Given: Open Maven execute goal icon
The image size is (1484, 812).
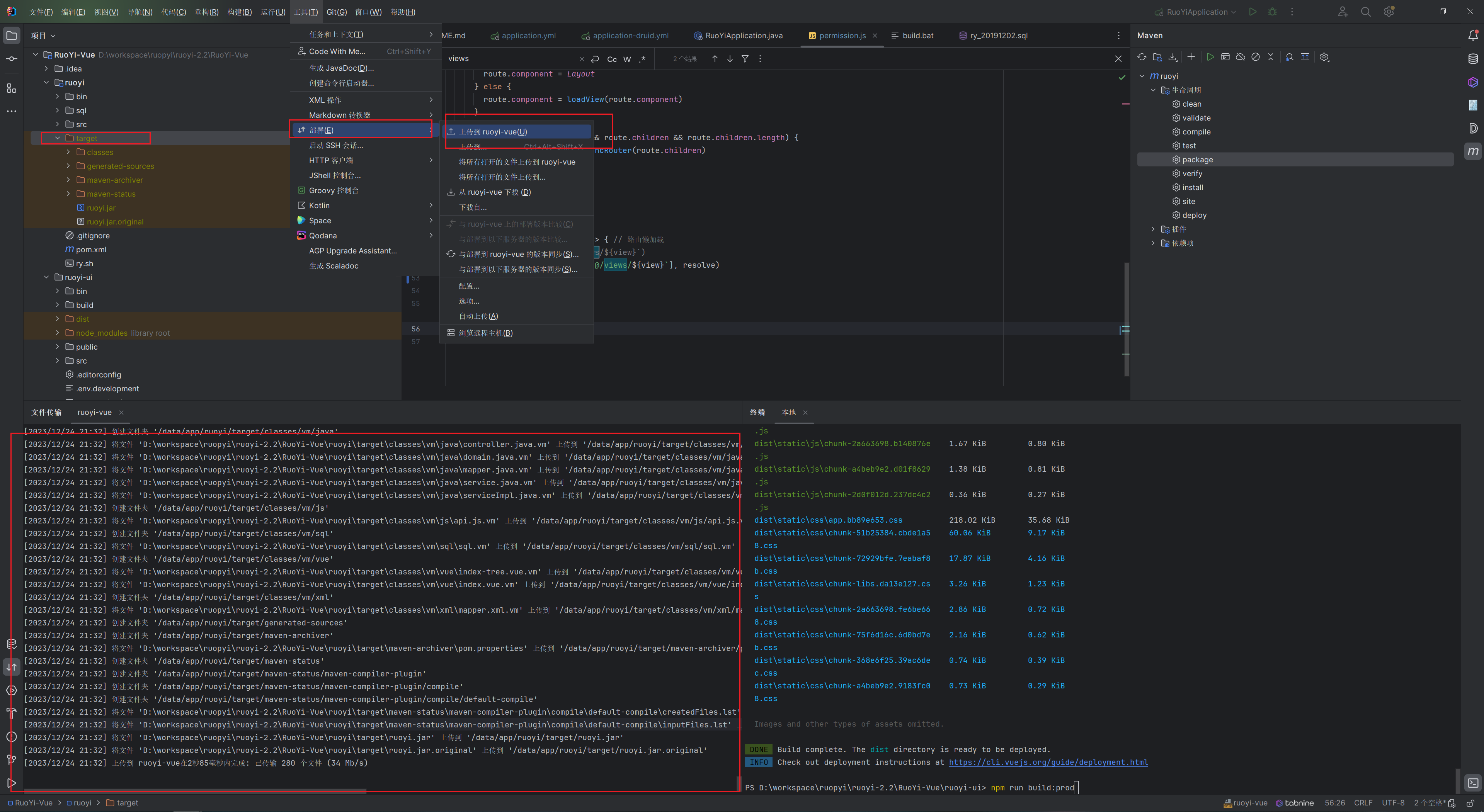Looking at the screenshot, I should coord(1225,57).
